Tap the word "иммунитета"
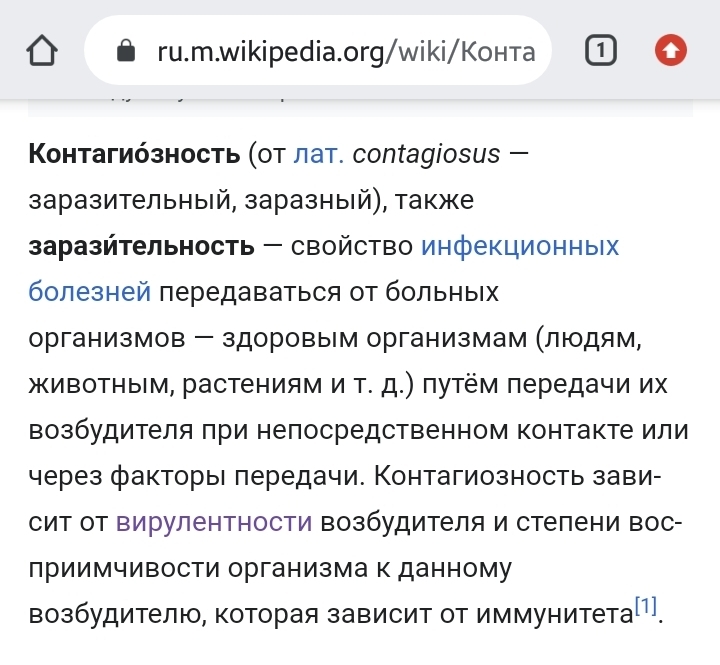 point(546,613)
